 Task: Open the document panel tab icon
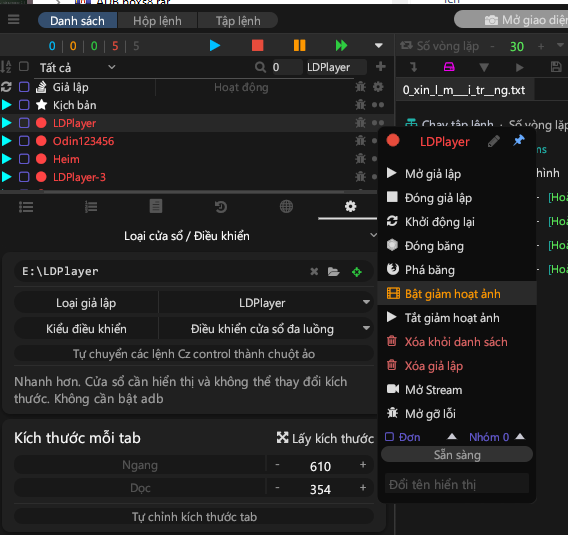tap(156, 206)
